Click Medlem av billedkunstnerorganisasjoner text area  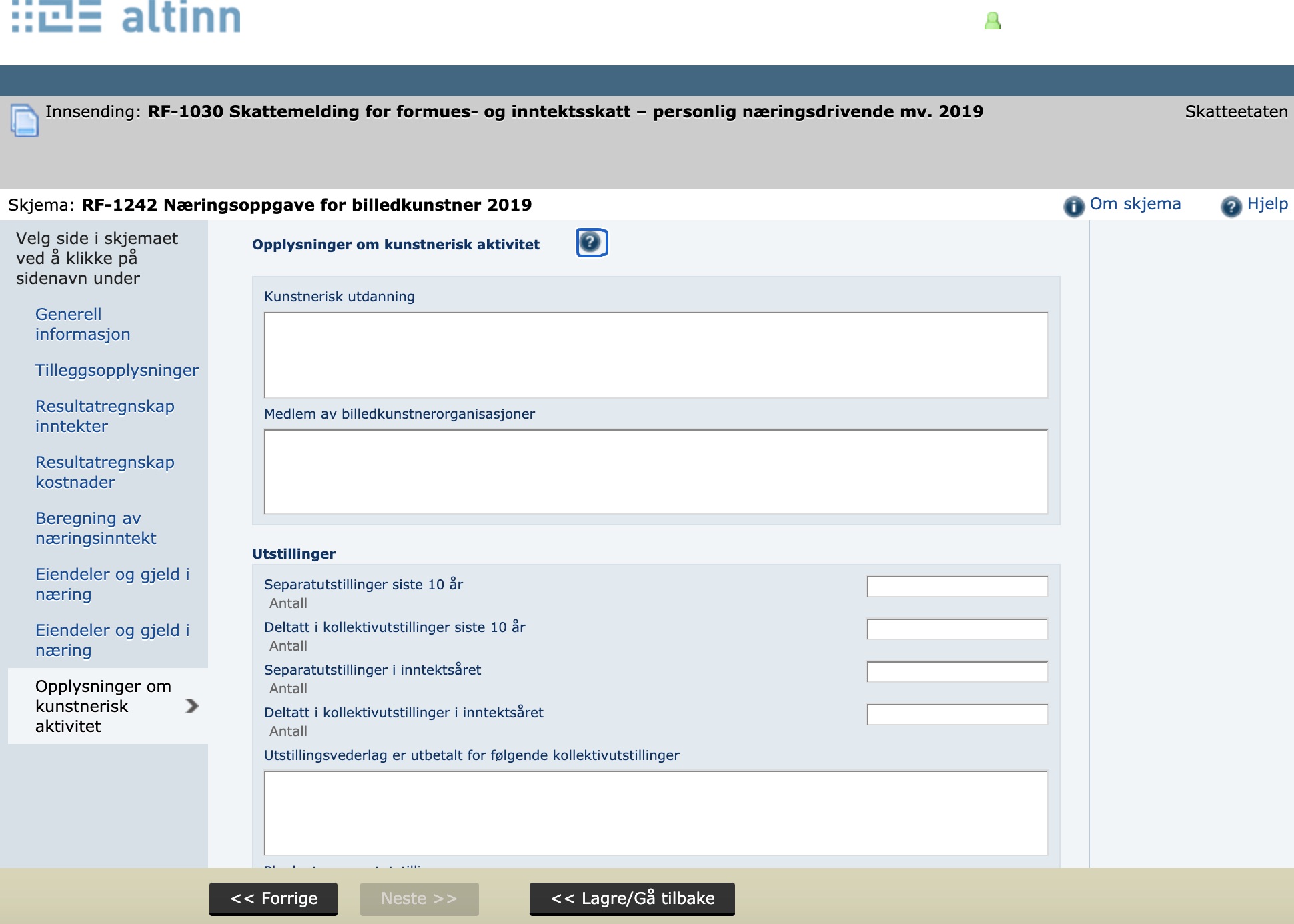pyautogui.click(x=656, y=471)
